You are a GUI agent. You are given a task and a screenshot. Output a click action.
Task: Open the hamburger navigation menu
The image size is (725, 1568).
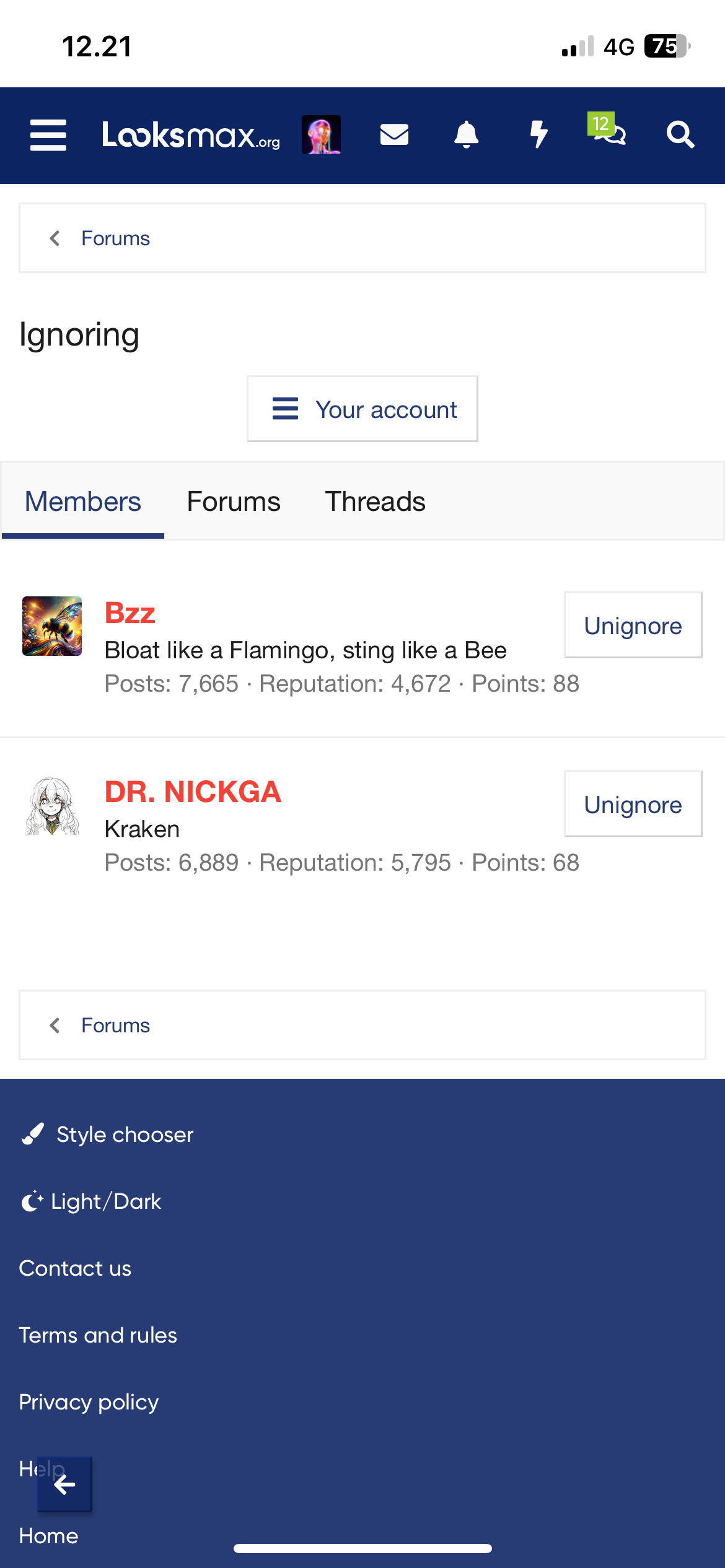(x=48, y=135)
